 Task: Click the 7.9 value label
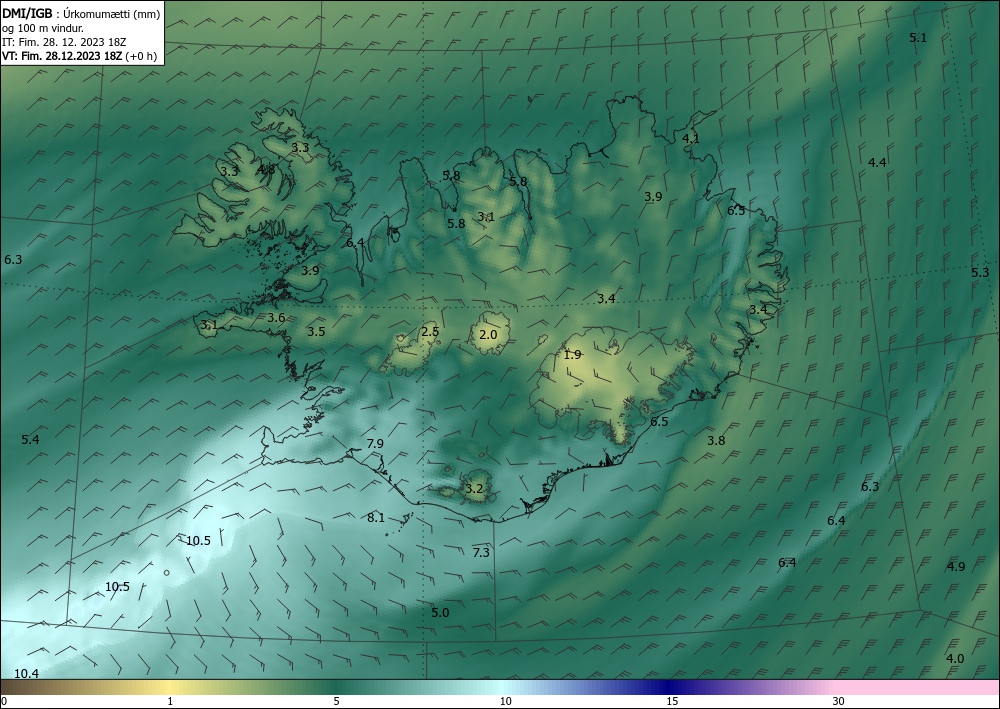[375, 444]
